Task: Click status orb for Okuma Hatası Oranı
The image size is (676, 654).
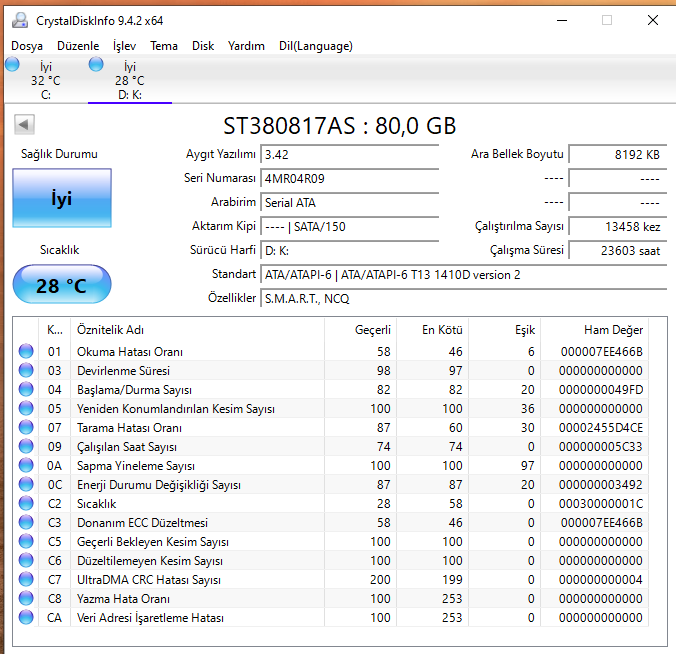Action: tap(26, 351)
